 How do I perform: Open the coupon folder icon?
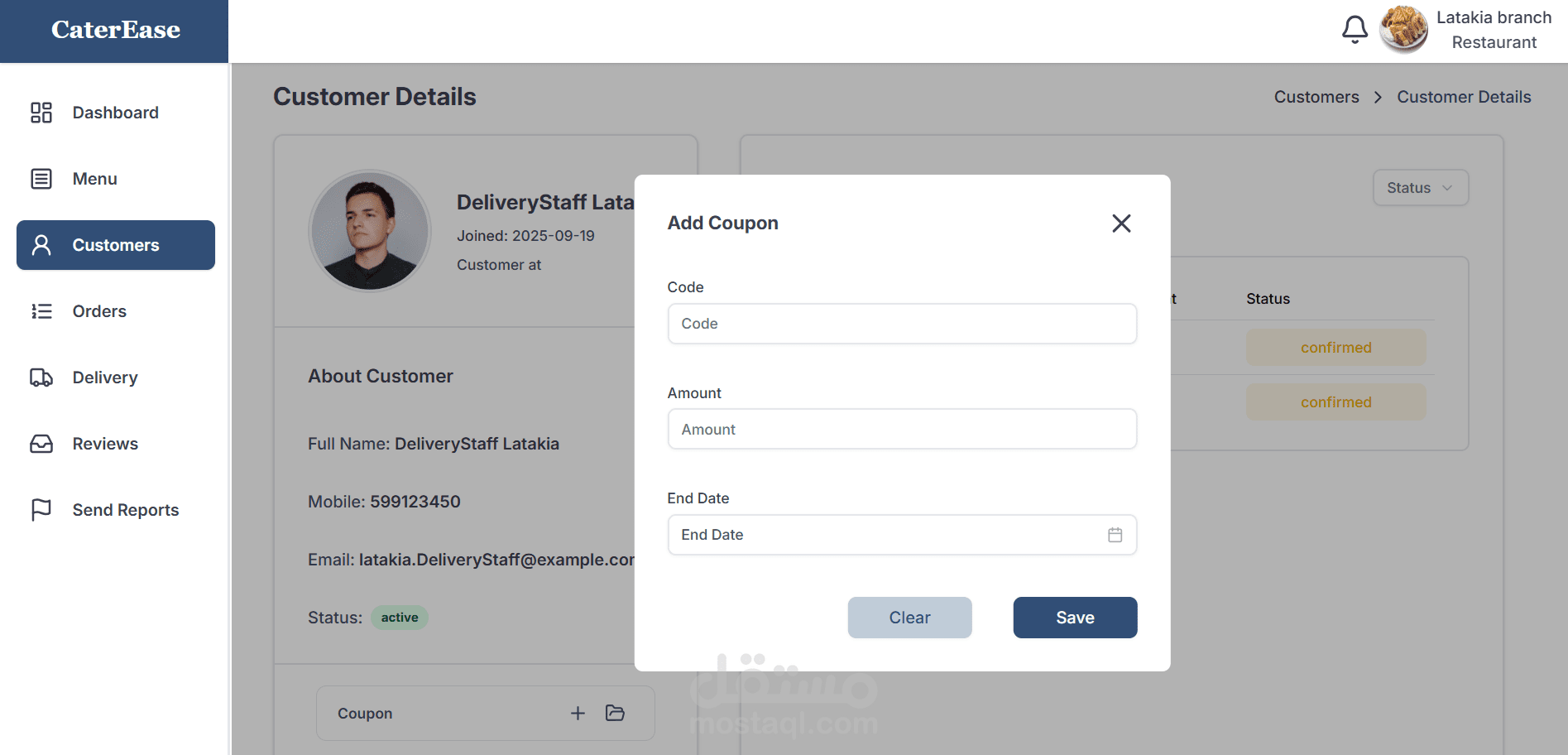pyautogui.click(x=615, y=713)
